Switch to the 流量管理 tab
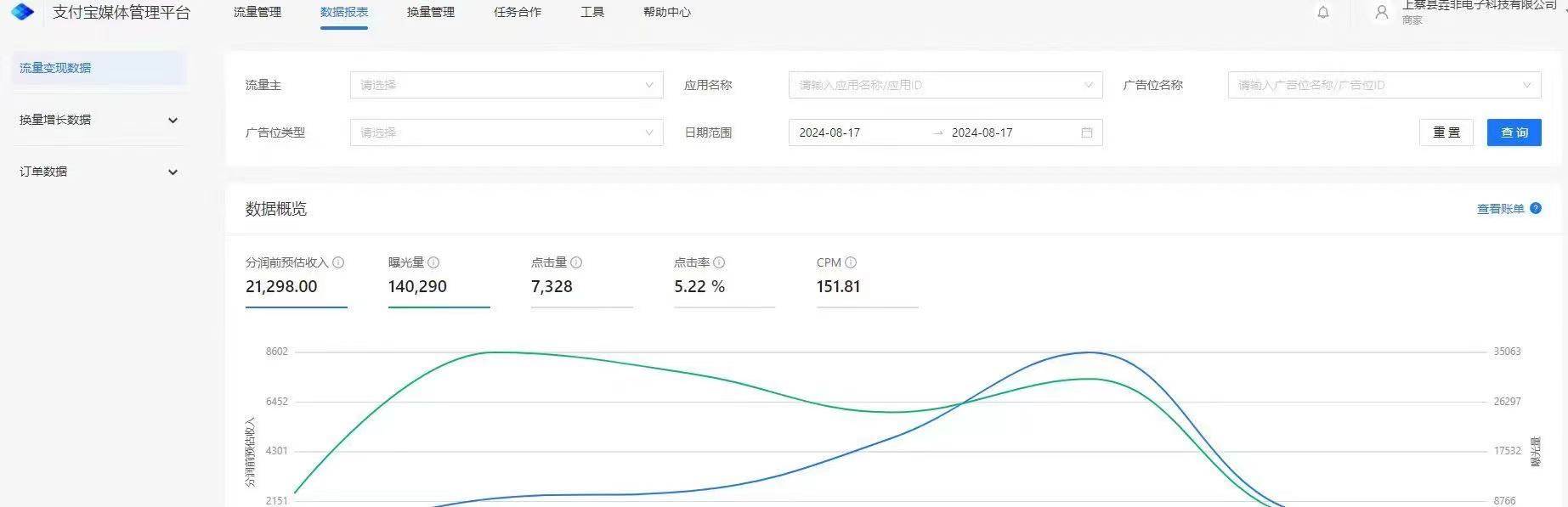The height and width of the screenshot is (507, 1568). coord(258,13)
